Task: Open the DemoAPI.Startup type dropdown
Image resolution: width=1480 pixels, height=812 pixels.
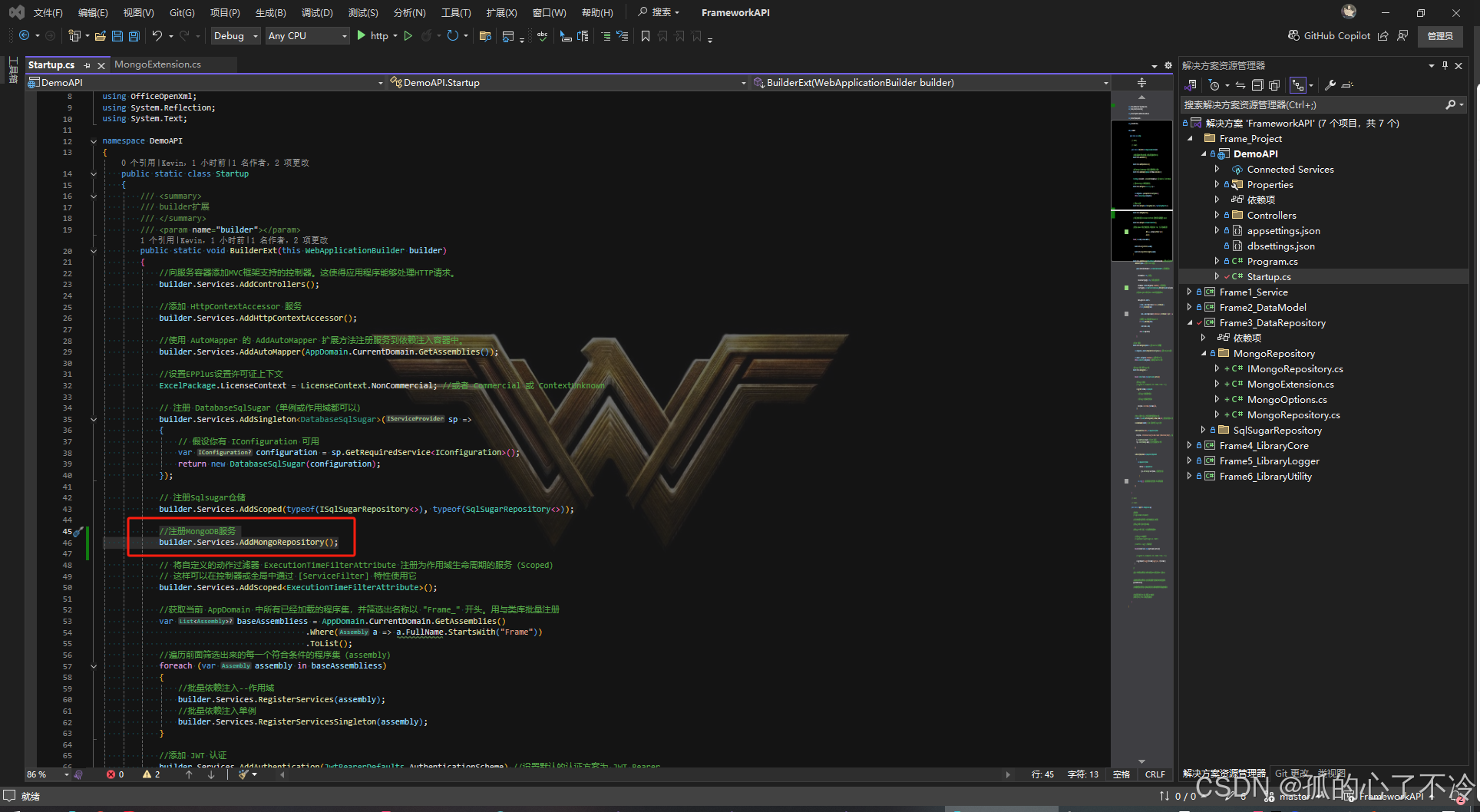Action: (568, 82)
